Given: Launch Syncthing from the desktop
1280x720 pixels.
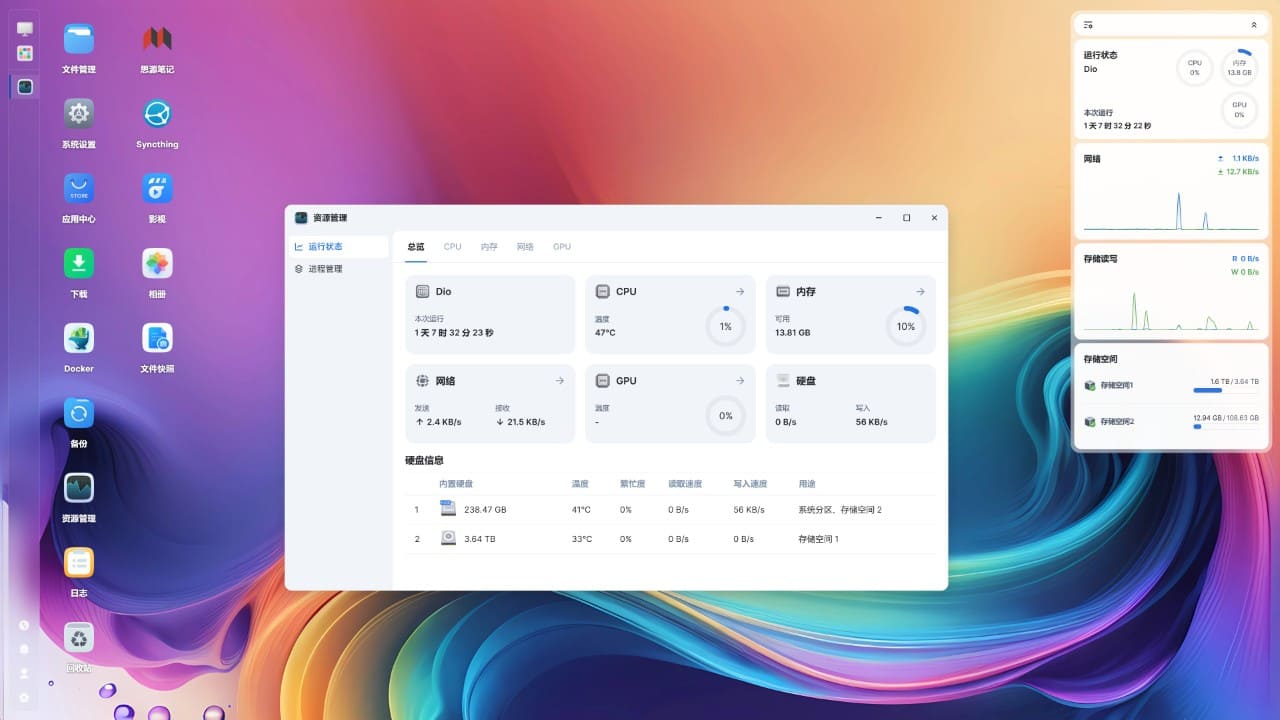Looking at the screenshot, I should [157, 115].
